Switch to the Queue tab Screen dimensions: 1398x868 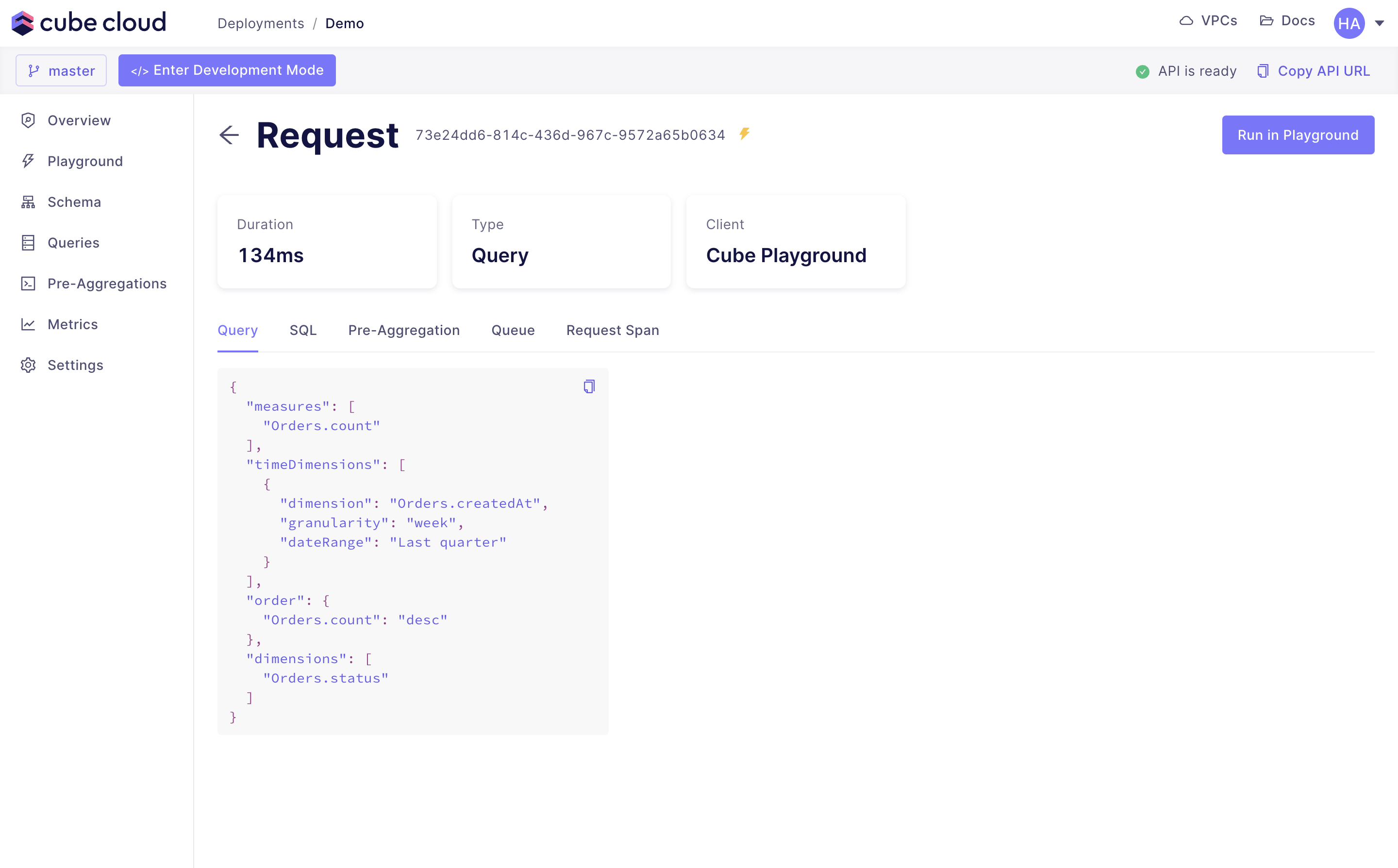513,330
